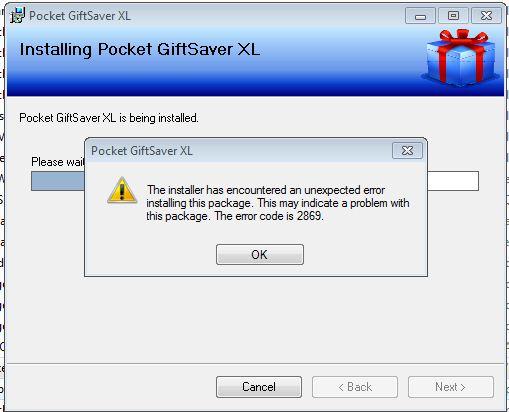Click the 'is being installed' status text
This screenshot has width=509, height=412.
[109, 118]
